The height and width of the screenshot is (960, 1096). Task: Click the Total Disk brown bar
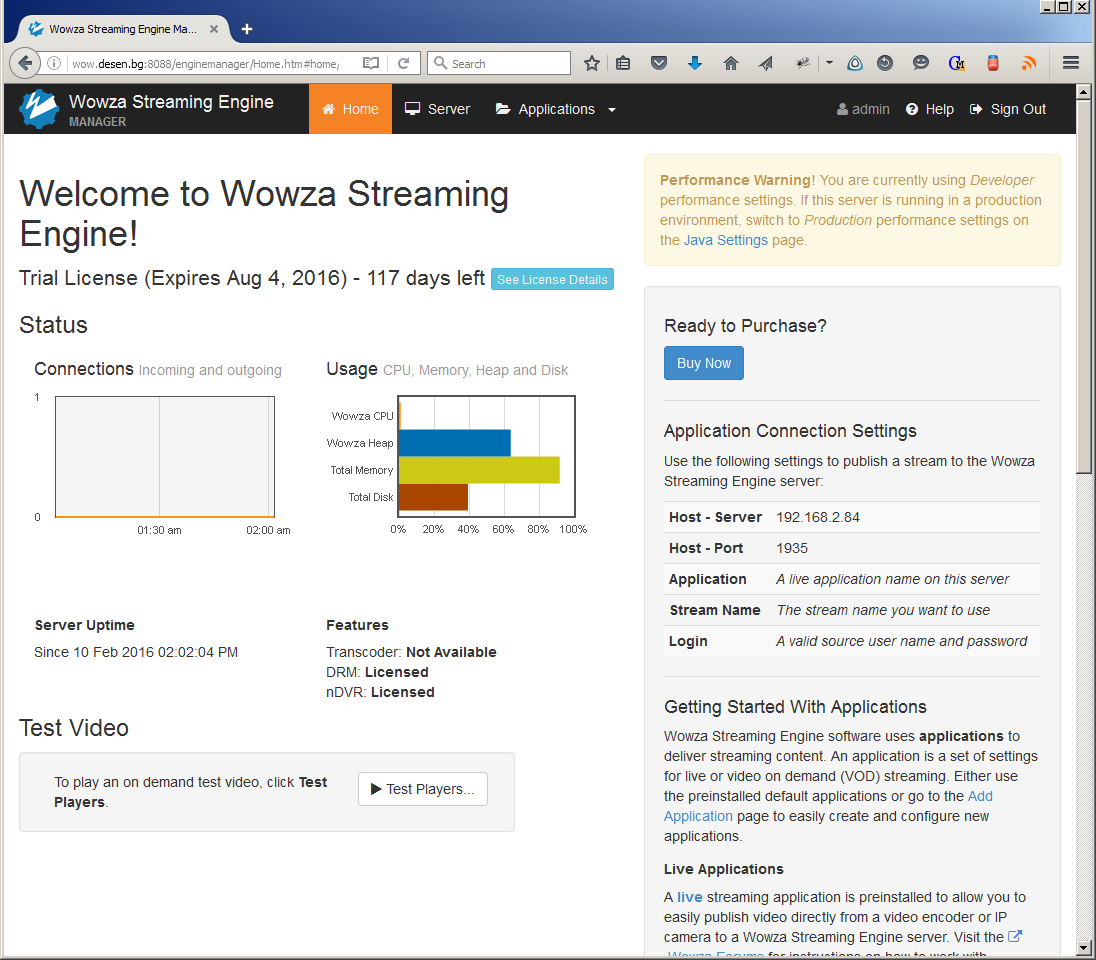(x=433, y=496)
